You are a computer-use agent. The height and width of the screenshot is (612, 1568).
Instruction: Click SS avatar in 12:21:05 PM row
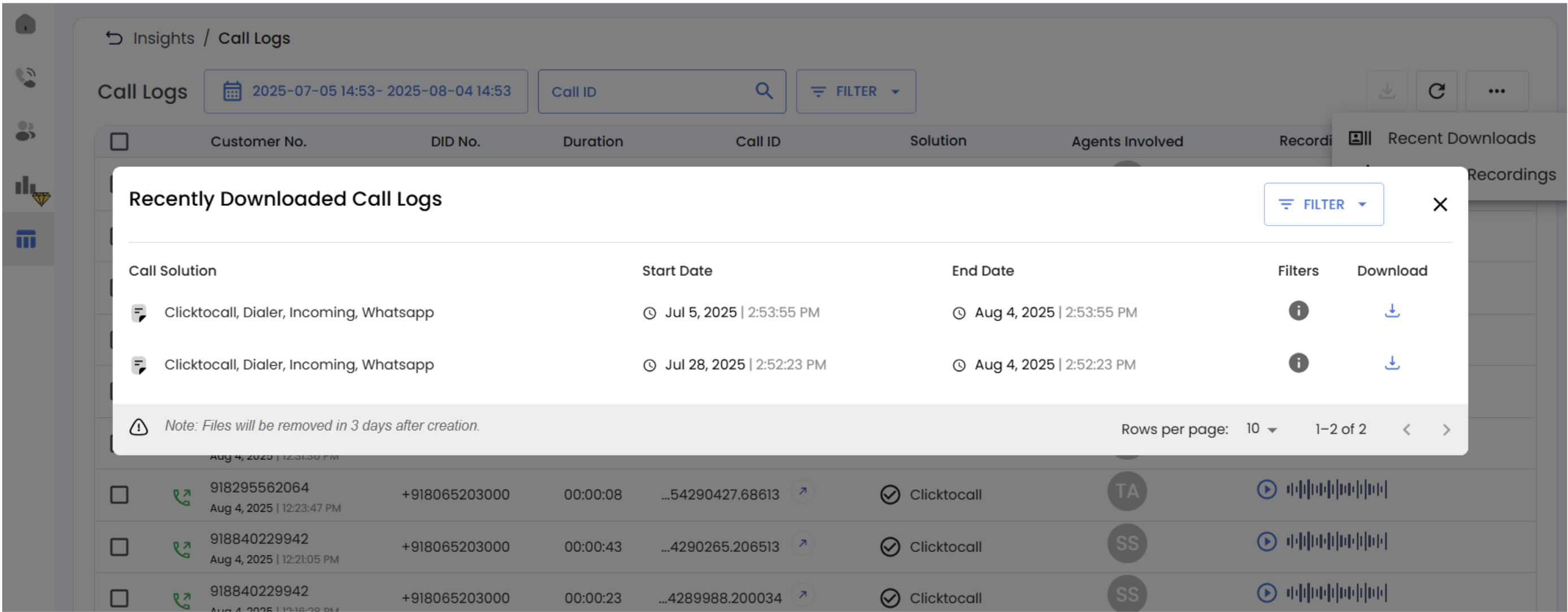click(x=1127, y=543)
